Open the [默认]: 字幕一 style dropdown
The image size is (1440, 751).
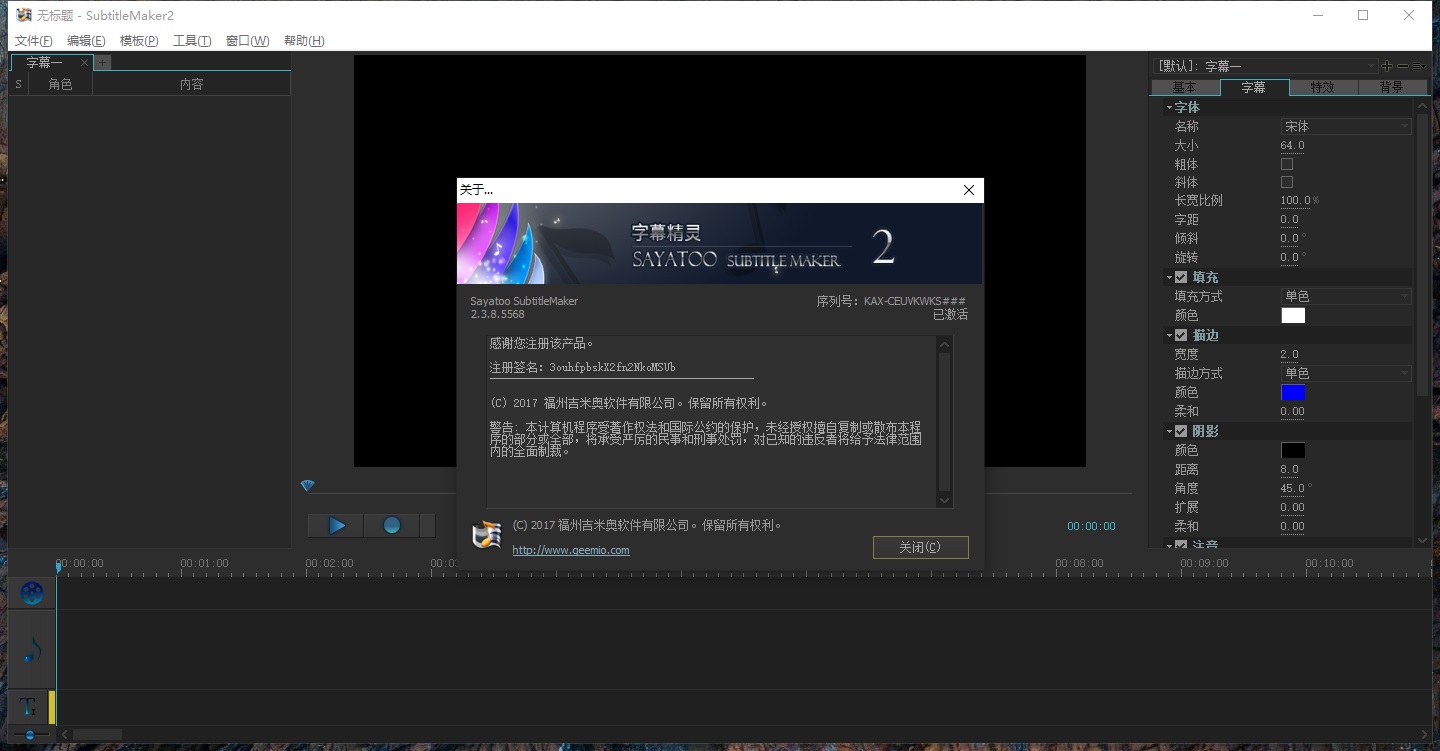click(x=1267, y=66)
